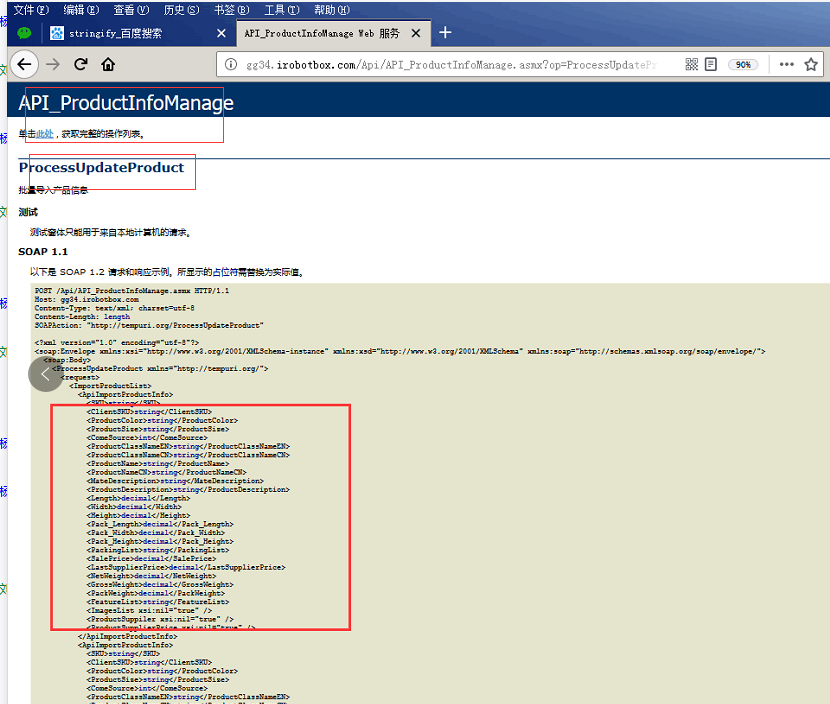Click the first ProductColor XML line

pyautogui.click(x=163, y=421)
